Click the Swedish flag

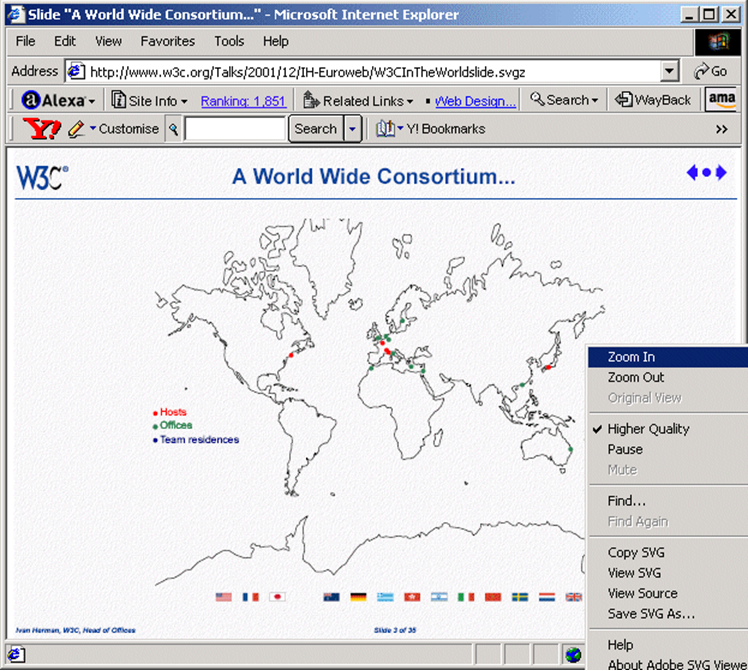pyautogui.click(x=520, y=597)
